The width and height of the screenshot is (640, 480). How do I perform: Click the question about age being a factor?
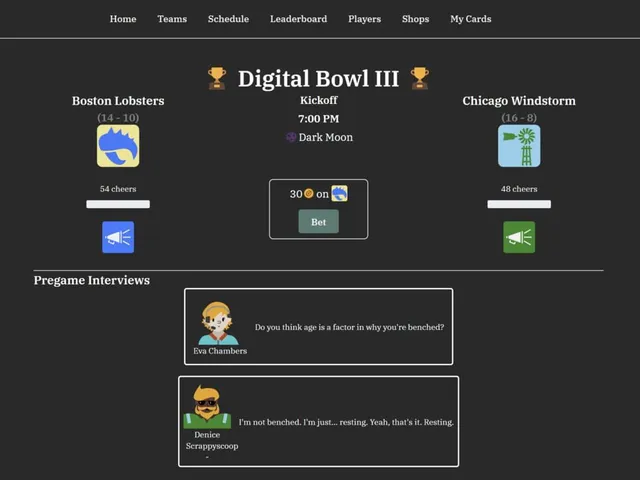pyautogui.click(x=349, y=327)
